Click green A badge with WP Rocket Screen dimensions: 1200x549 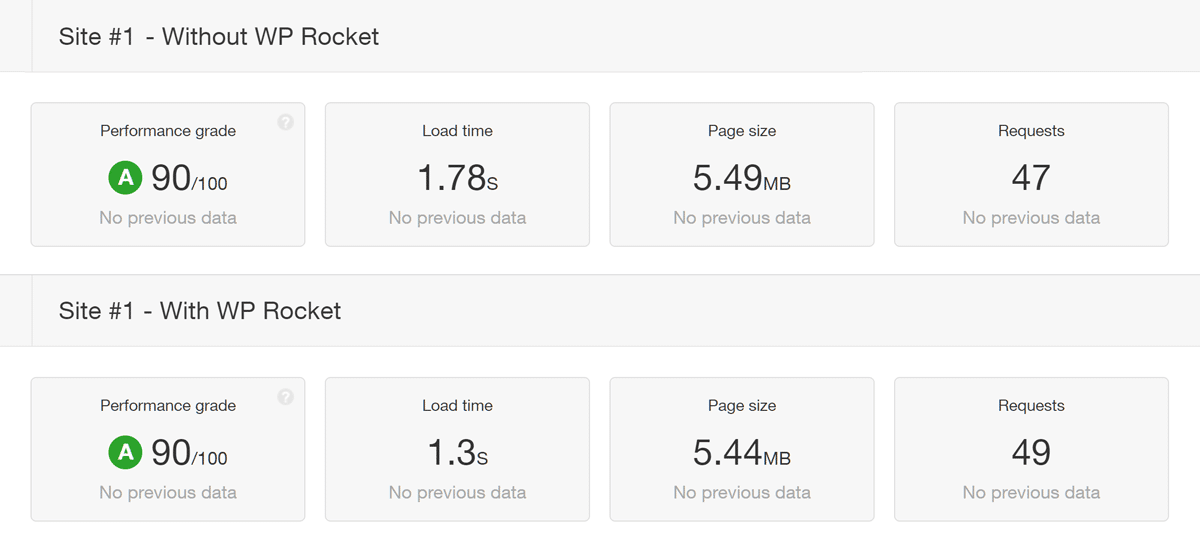pyautogui.click(x=125, y=453)
